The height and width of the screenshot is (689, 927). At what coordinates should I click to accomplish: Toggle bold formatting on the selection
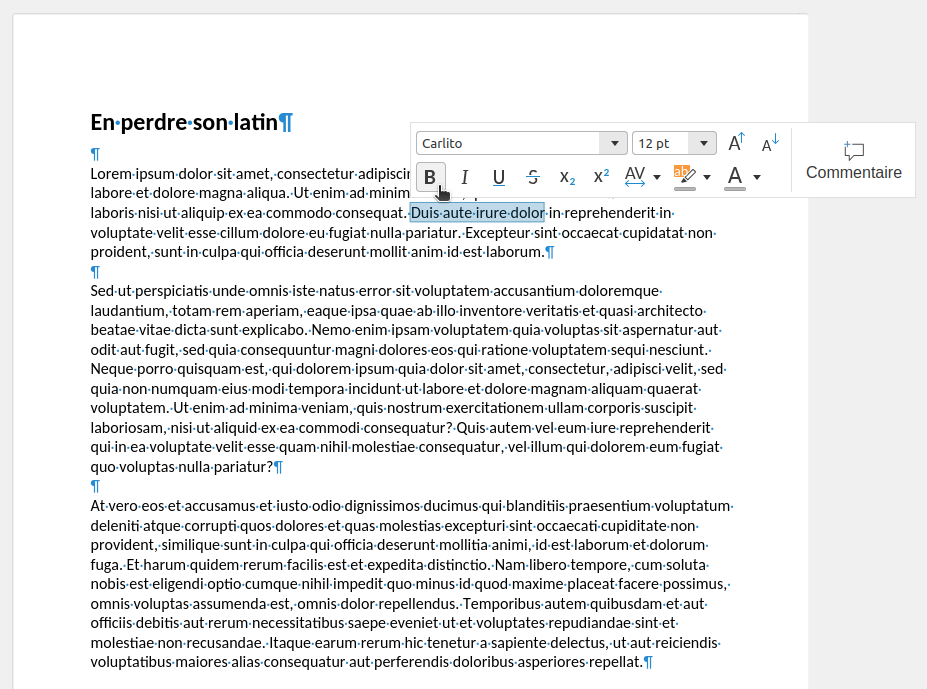(x=430, y=177)
